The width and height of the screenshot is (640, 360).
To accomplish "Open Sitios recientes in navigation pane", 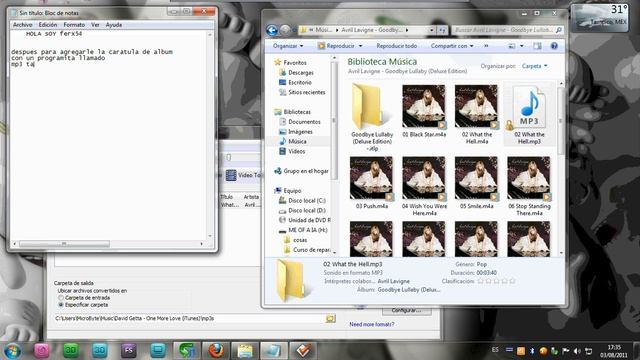I will pos(306,92).
